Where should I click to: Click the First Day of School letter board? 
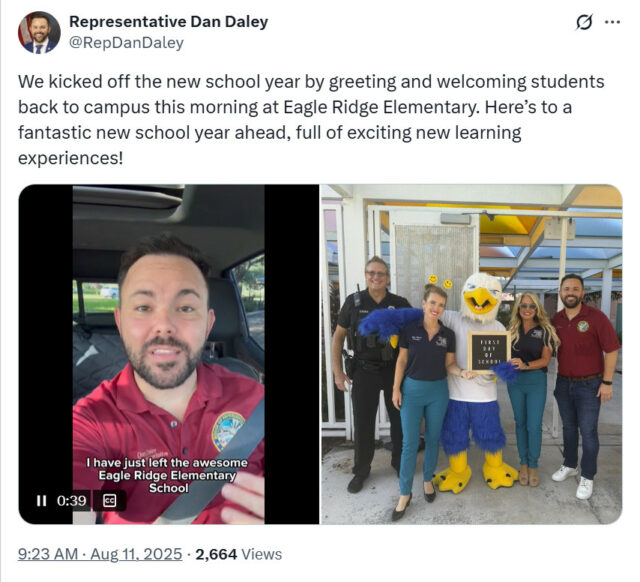pyautogui.click(x=489, y=351)
